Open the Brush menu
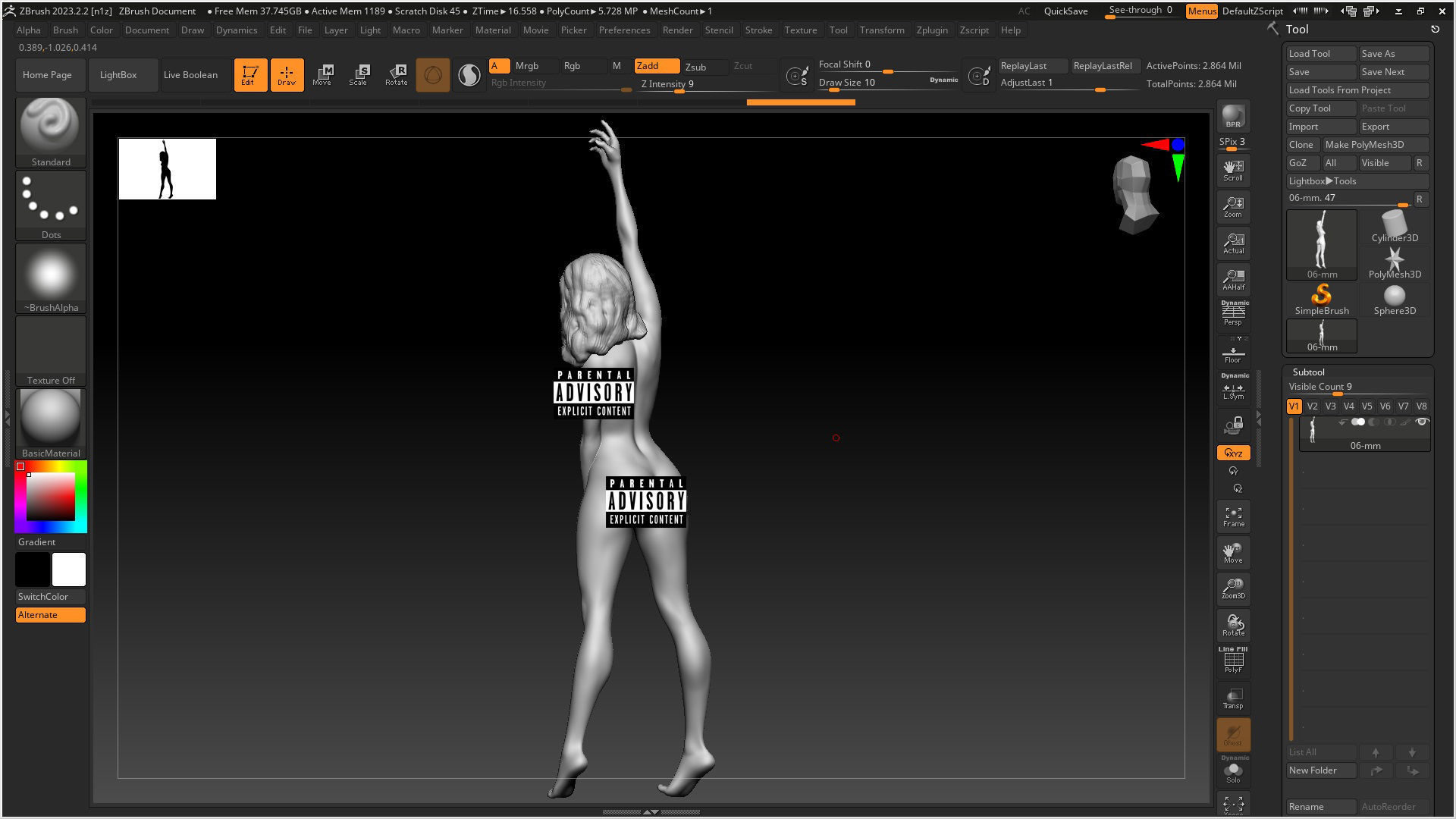Viewport: 1456px width, 819px height. tap(65, 30)
